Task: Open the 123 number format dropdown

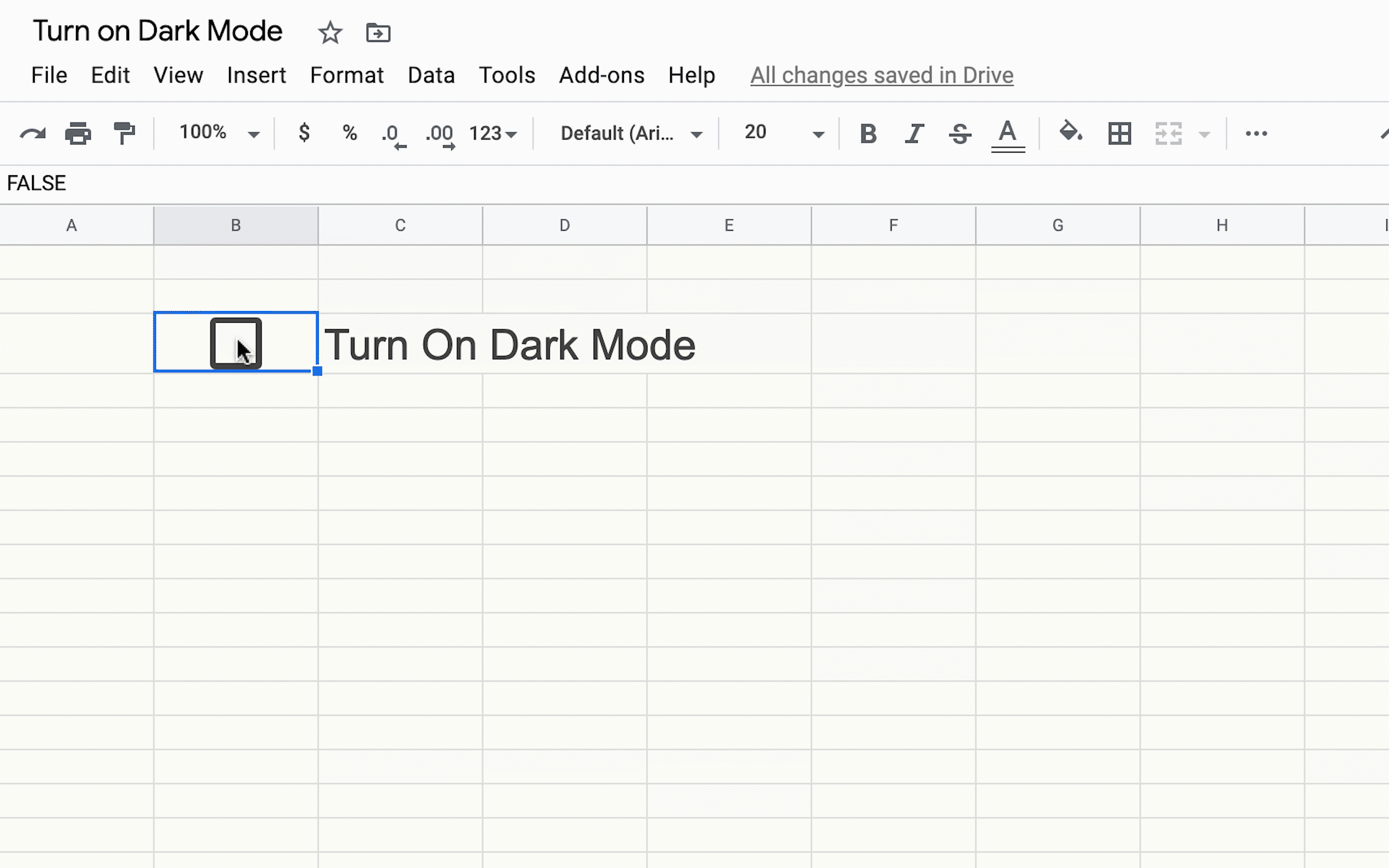Action: pos(493,134)
